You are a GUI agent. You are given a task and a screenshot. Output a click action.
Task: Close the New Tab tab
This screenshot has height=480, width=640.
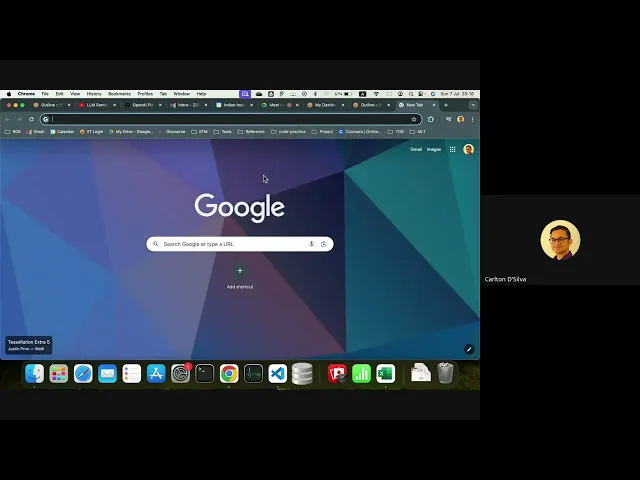pos(434,105)
